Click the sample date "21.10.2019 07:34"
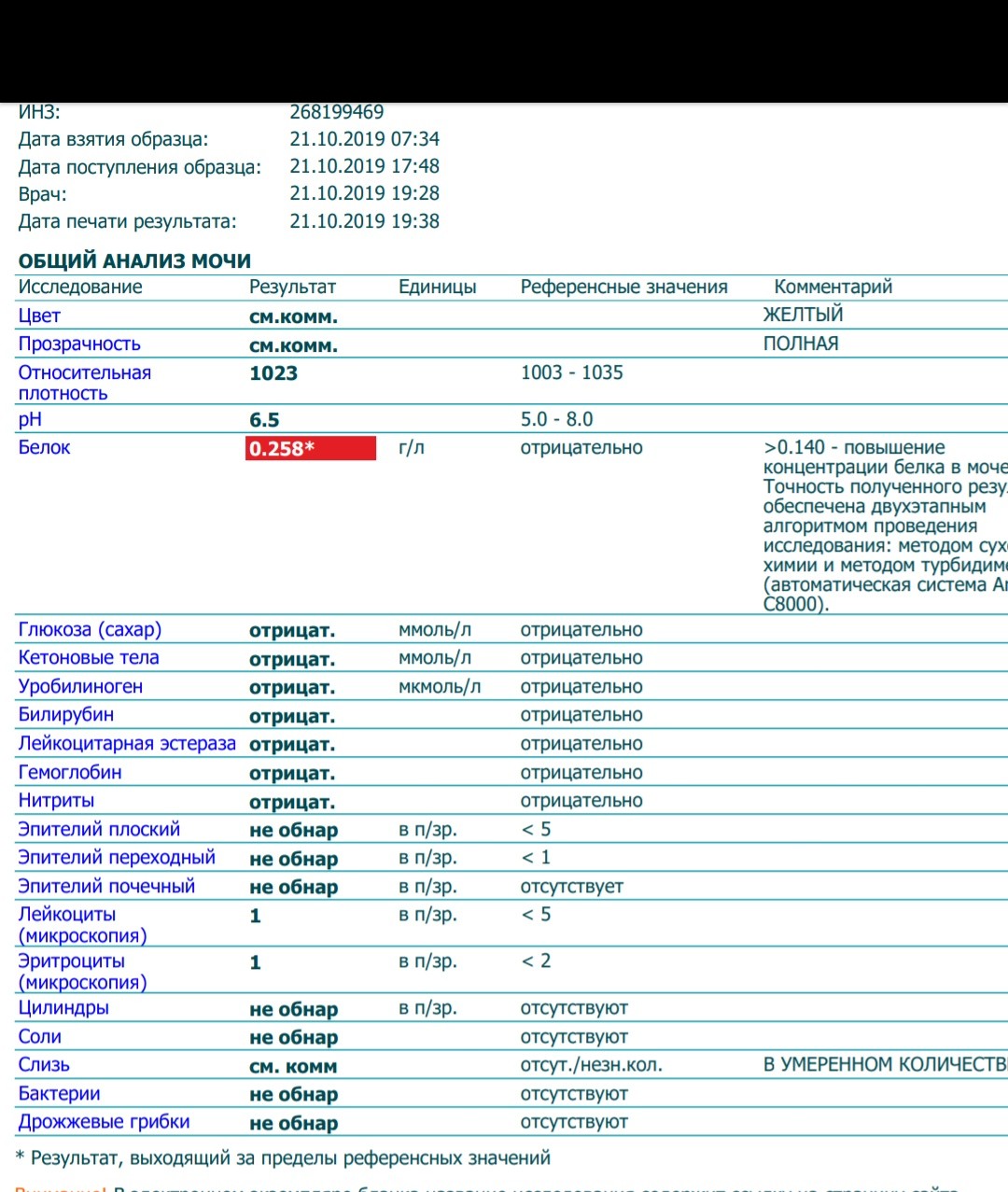The image size is (1008, 1192). pyautogui.click(x=364, y=139)
